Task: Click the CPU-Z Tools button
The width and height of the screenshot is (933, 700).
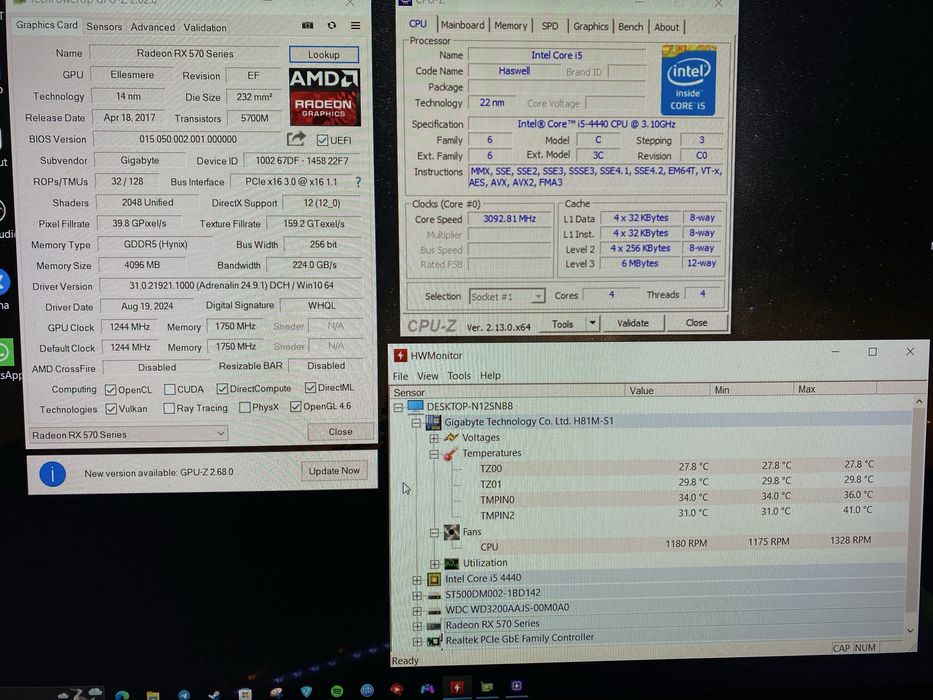Action: tap(562, 324)
